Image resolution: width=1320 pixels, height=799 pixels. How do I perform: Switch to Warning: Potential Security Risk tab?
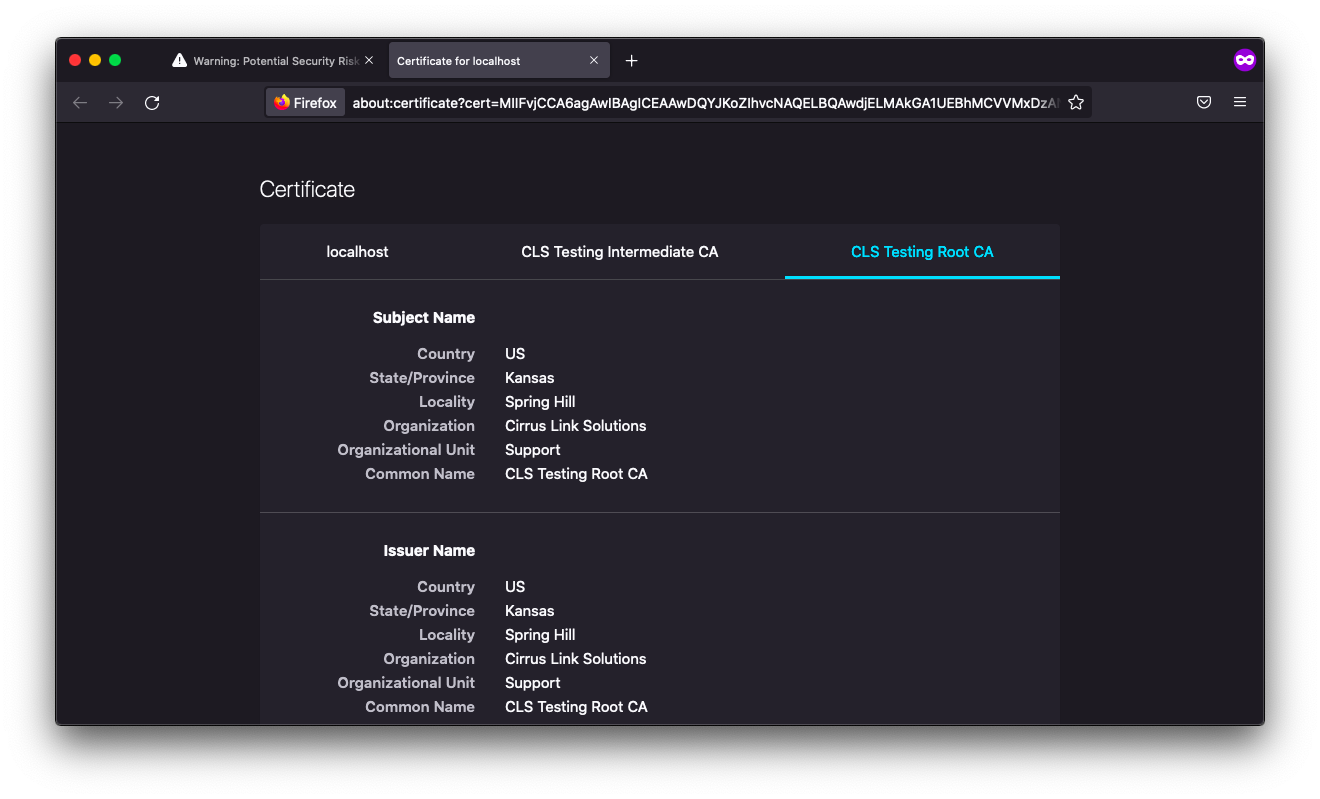(274, 61)
